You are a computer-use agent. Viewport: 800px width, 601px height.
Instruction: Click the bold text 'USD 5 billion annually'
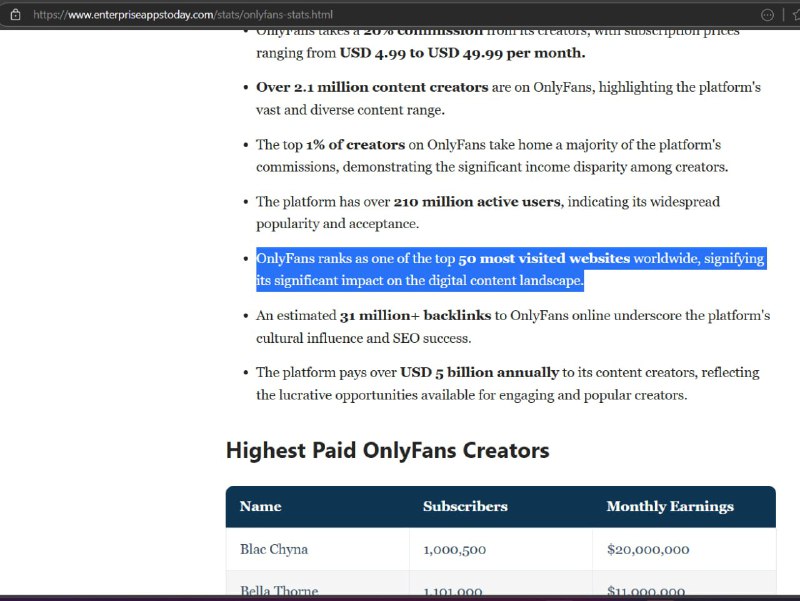479,373
